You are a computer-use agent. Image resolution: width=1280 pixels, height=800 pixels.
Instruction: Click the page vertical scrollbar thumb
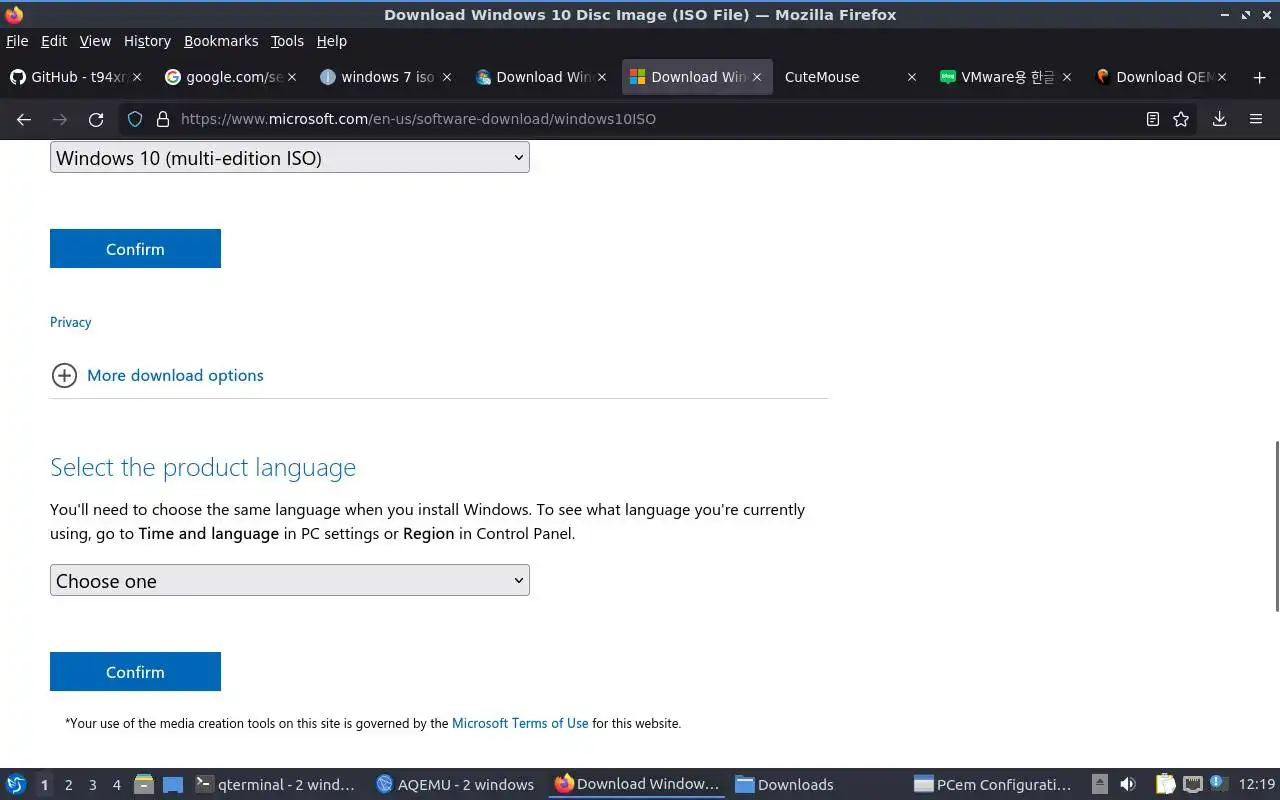point(1276,526)
